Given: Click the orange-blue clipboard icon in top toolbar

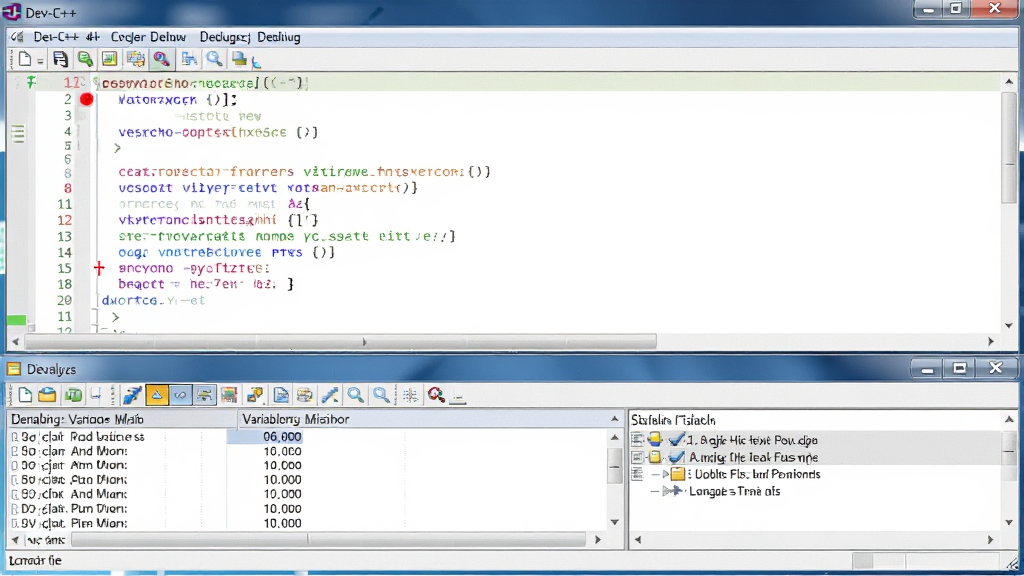Looking at the screenshot, I should pos(136,59).
